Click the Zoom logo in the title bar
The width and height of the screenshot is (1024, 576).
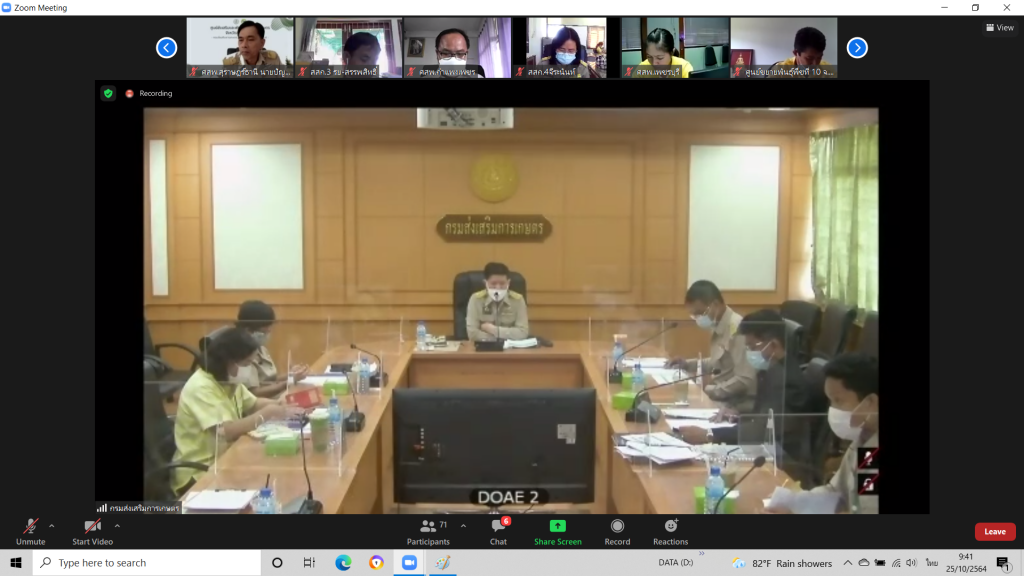pyautogui.click(x=7, y=8)
